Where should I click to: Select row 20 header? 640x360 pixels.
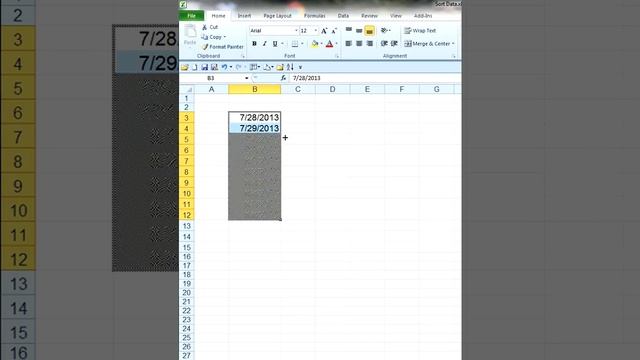pos(187,293)
